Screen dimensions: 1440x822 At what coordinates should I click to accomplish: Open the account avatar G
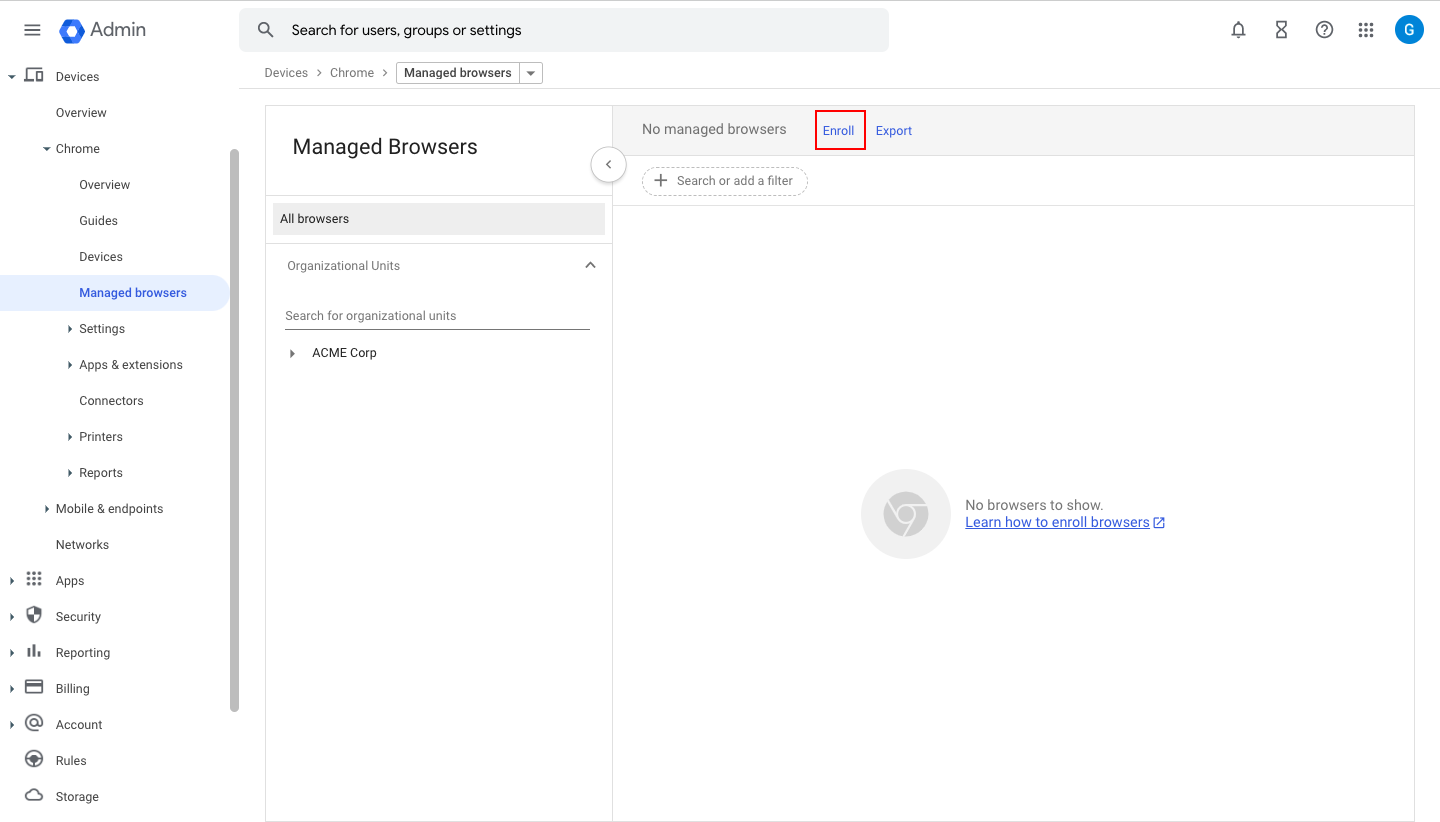[1409, 30]
